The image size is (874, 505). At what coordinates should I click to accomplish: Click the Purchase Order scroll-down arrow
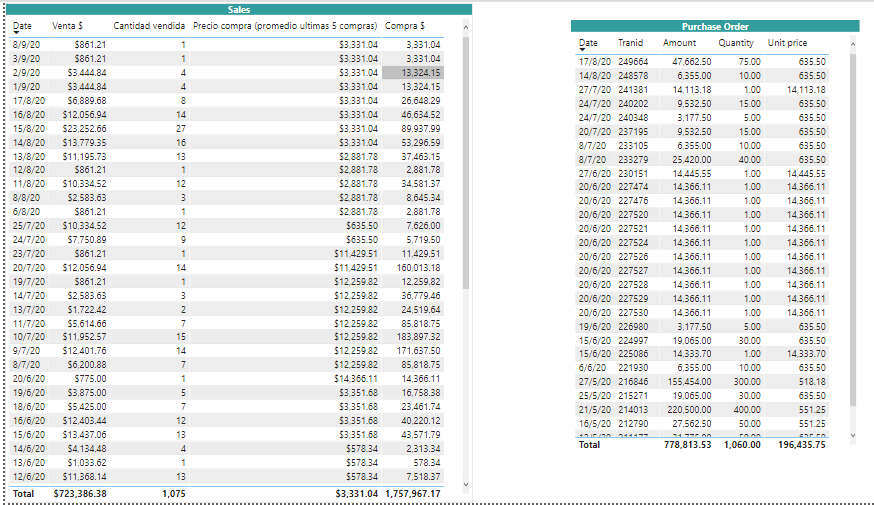click(852, 435)
